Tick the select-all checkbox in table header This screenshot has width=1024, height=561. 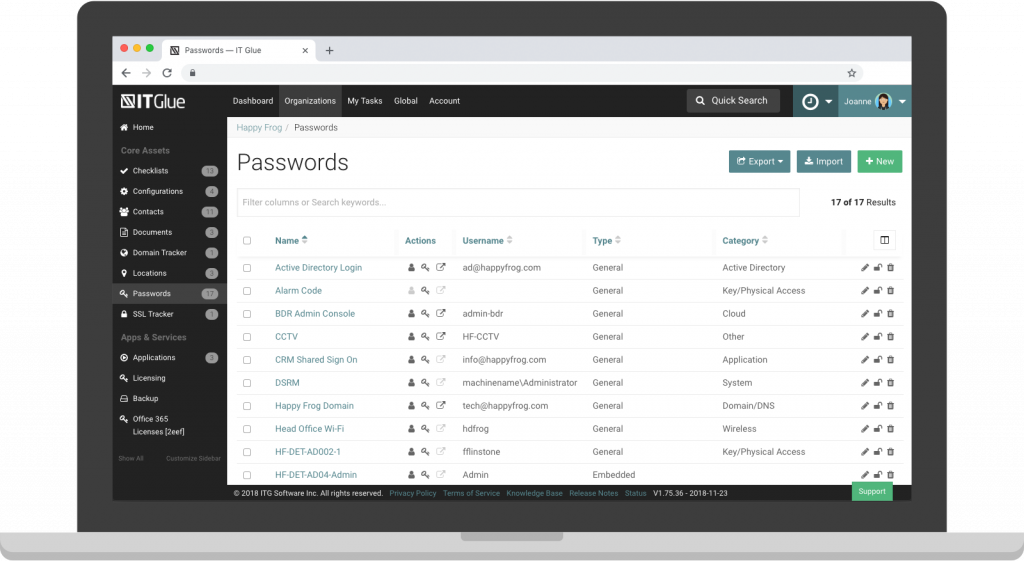[247, 240]
